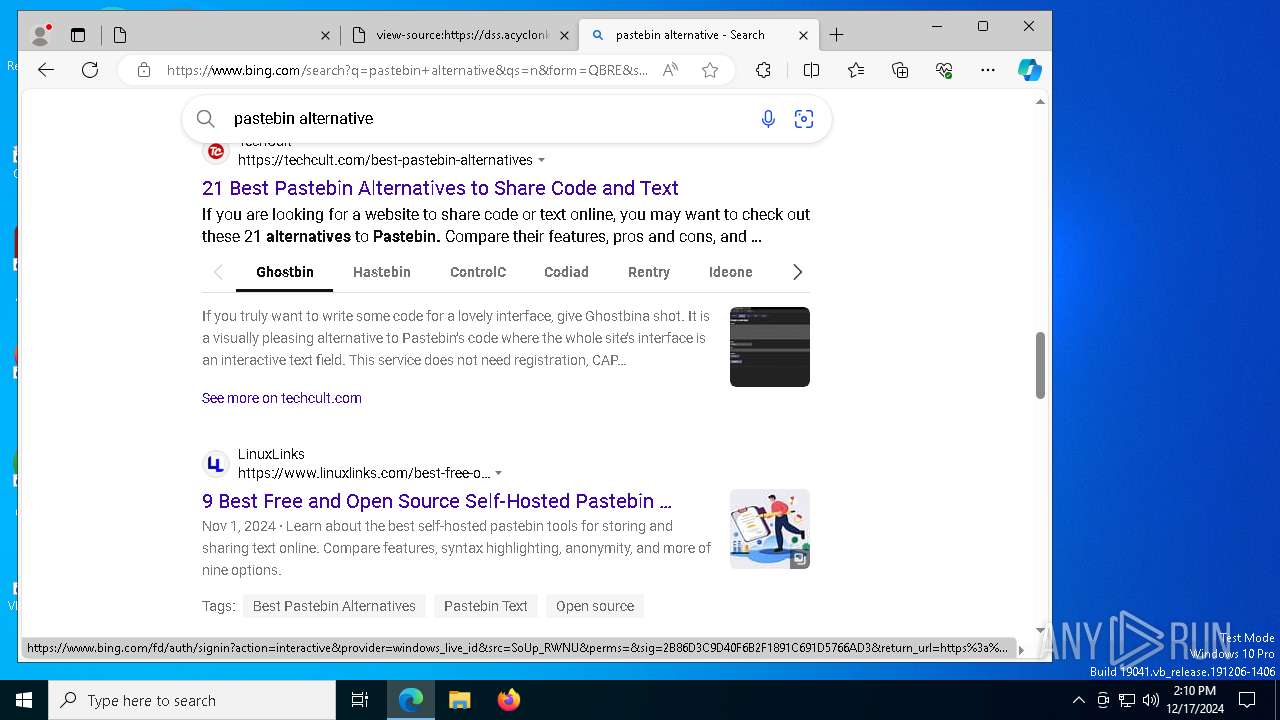Add this page to favorites star

point(710,70)
